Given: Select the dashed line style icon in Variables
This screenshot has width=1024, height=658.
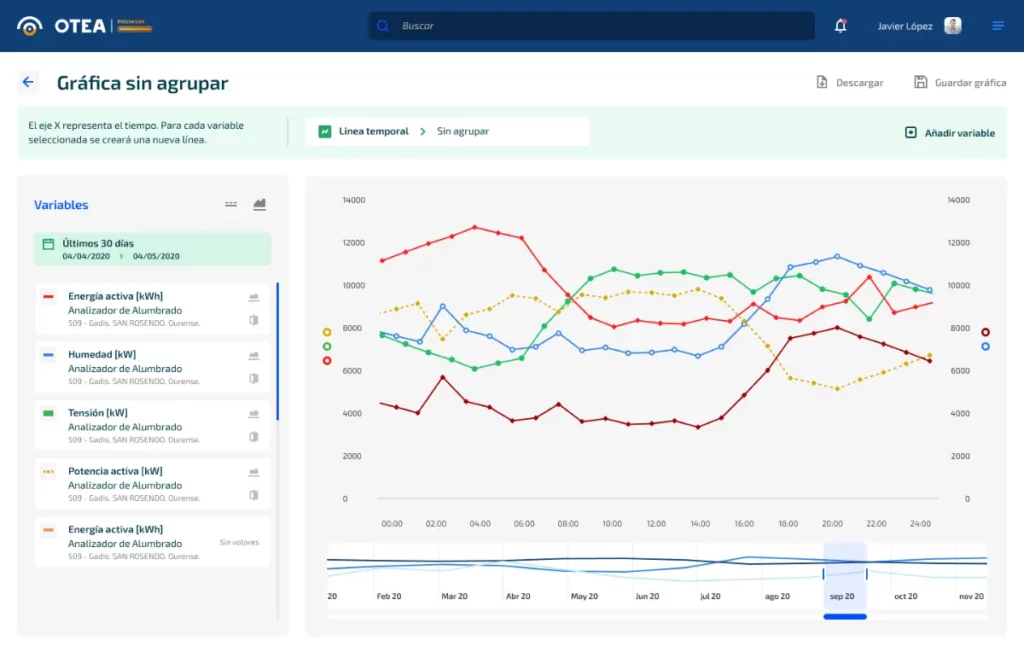Looking at the screenshot, I should pos(231,204).
